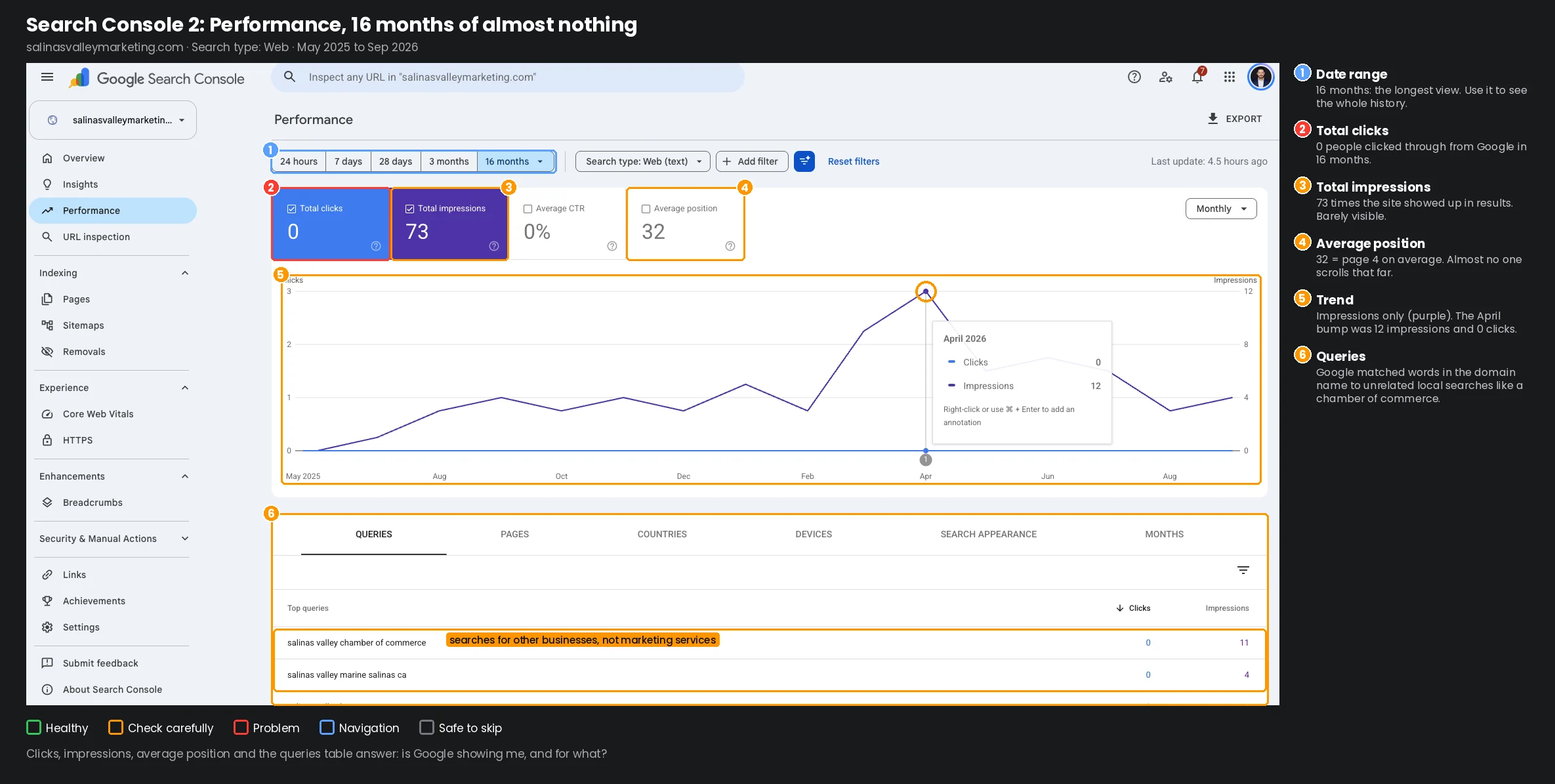This screenshot has height=784, width=1555.
Task: Open the 16 months date dropdown
Action: pyautogui.click(x=515, y=161)
